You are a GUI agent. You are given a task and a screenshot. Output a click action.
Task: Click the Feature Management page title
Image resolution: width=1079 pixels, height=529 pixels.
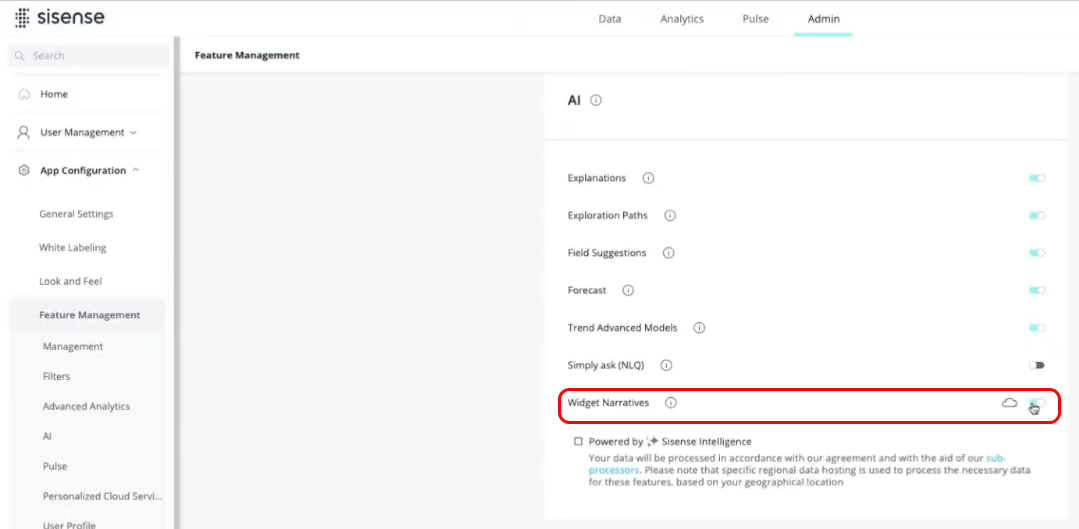(x=247, y=55)
